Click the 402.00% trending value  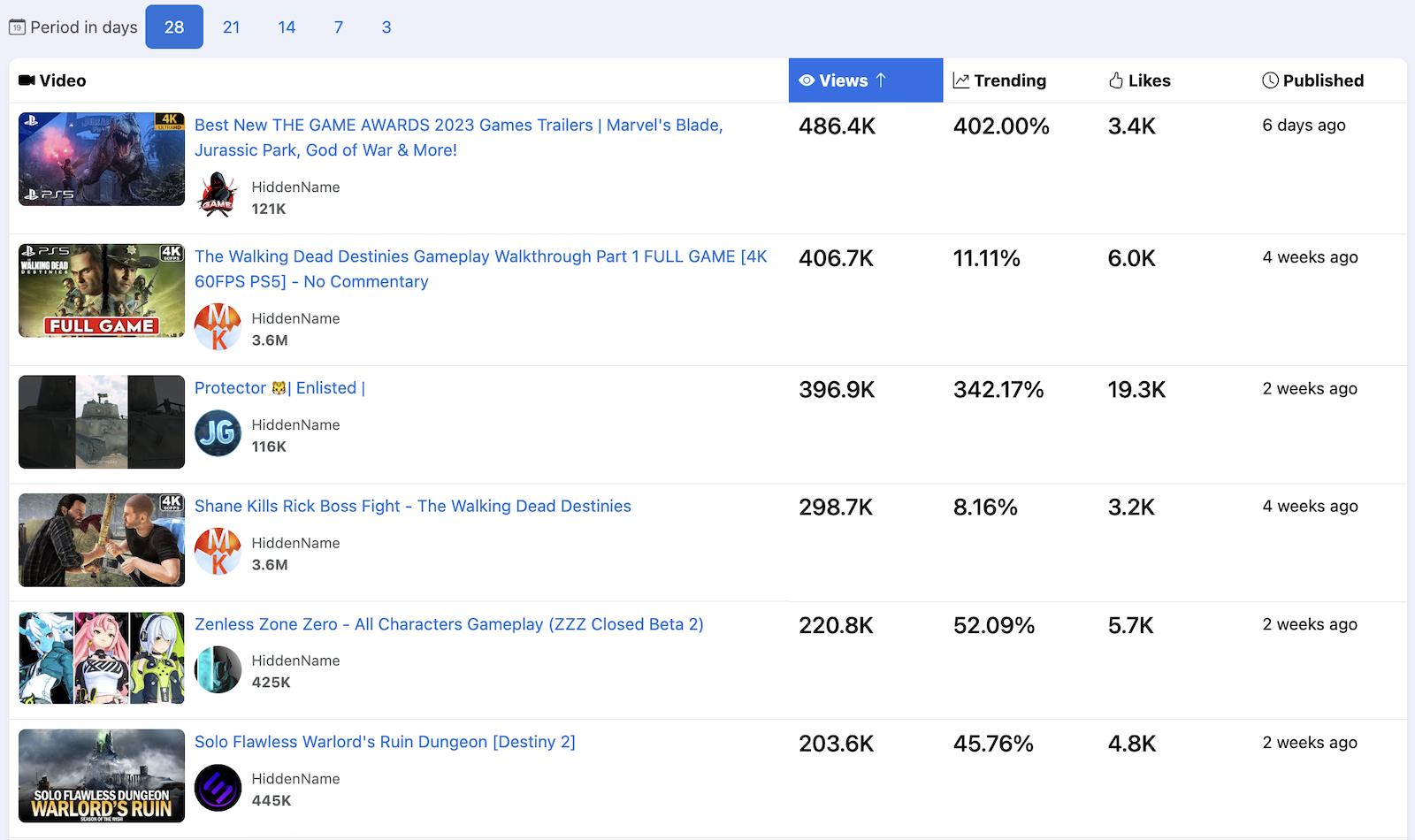tap(1001, 126)
